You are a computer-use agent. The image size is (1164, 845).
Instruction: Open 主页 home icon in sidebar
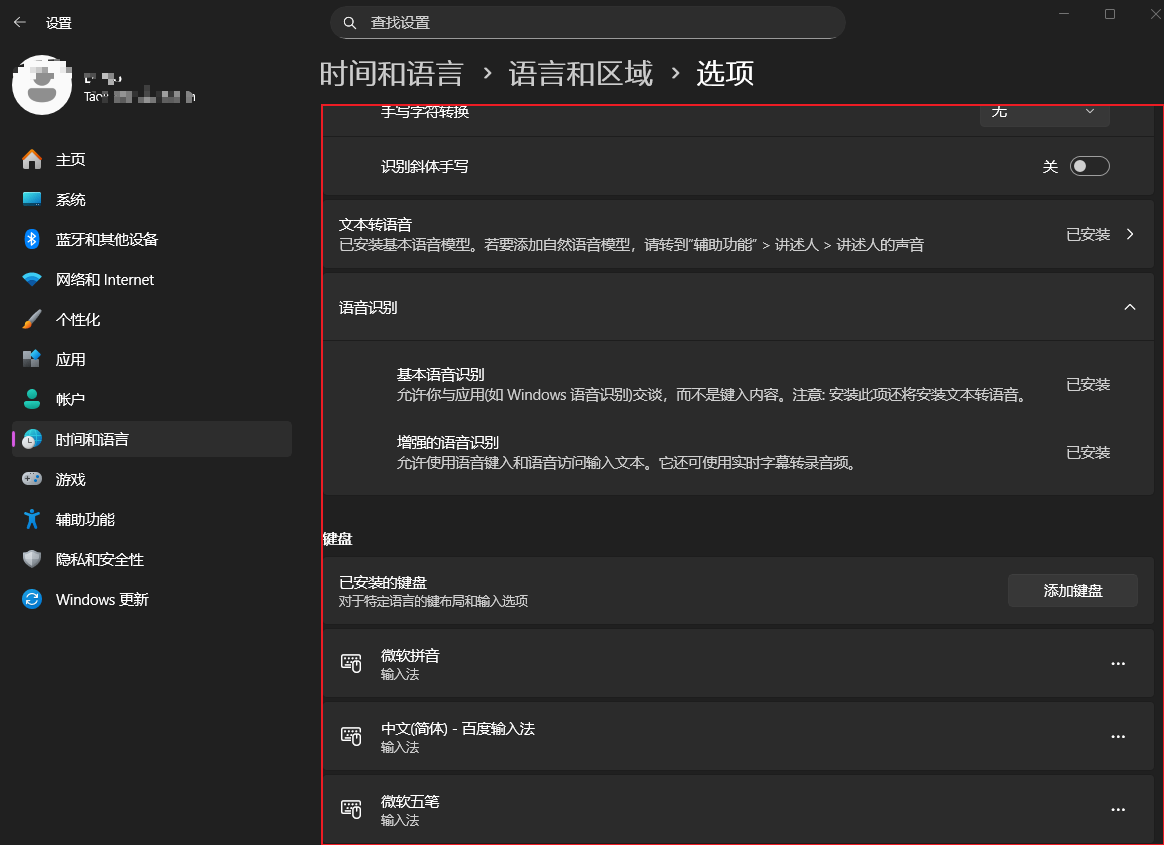pos(32,159)
